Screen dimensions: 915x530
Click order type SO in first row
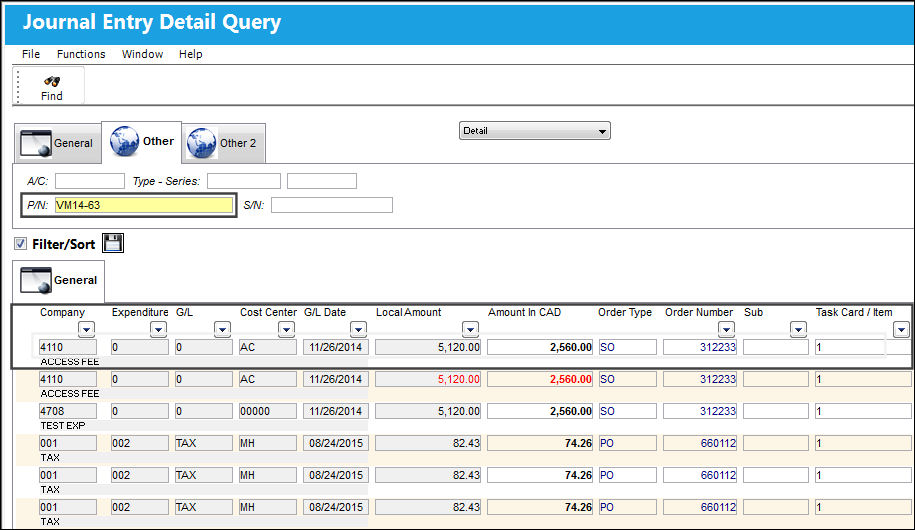click(x=627, y=347)
